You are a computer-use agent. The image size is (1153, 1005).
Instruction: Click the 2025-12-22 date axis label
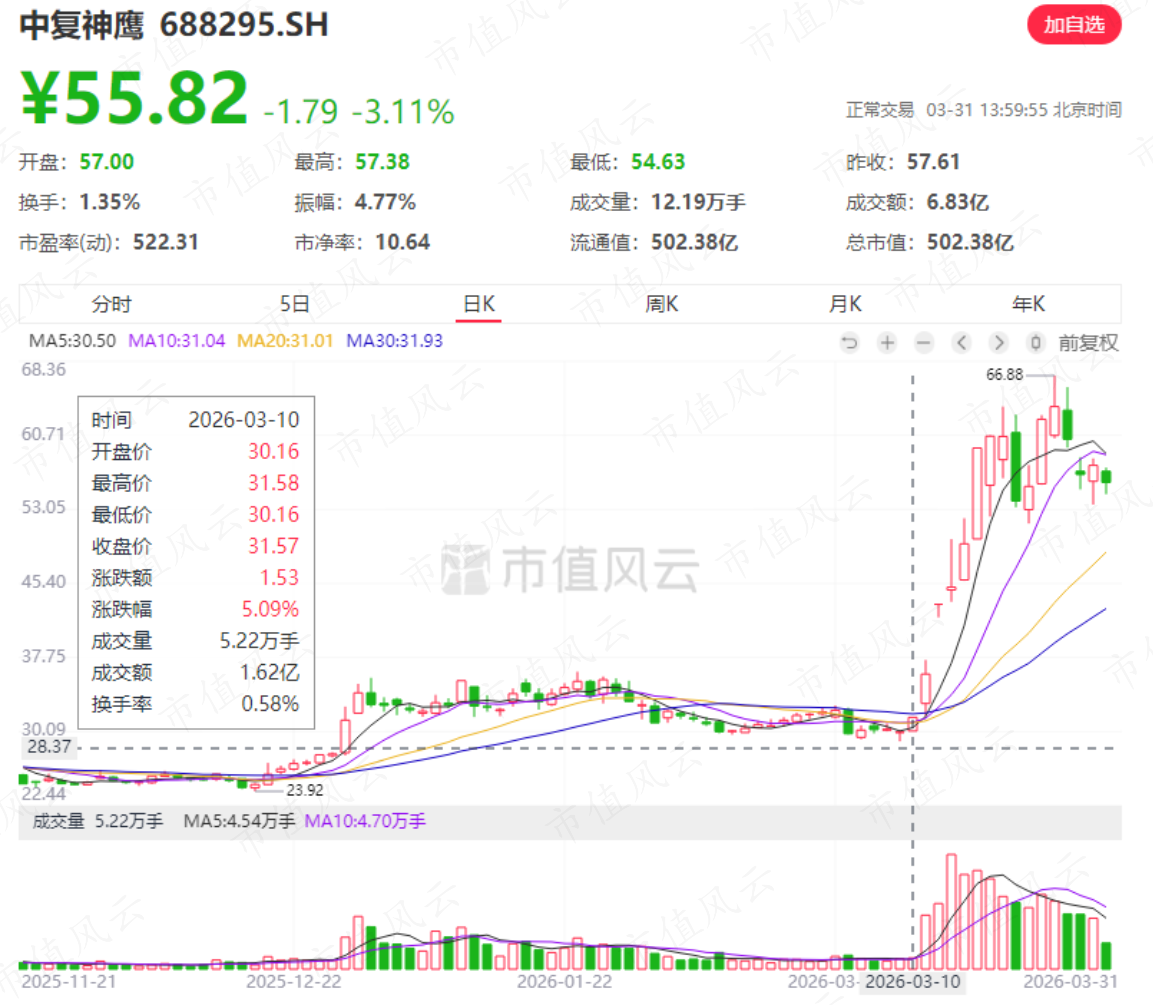click(293, 981)
